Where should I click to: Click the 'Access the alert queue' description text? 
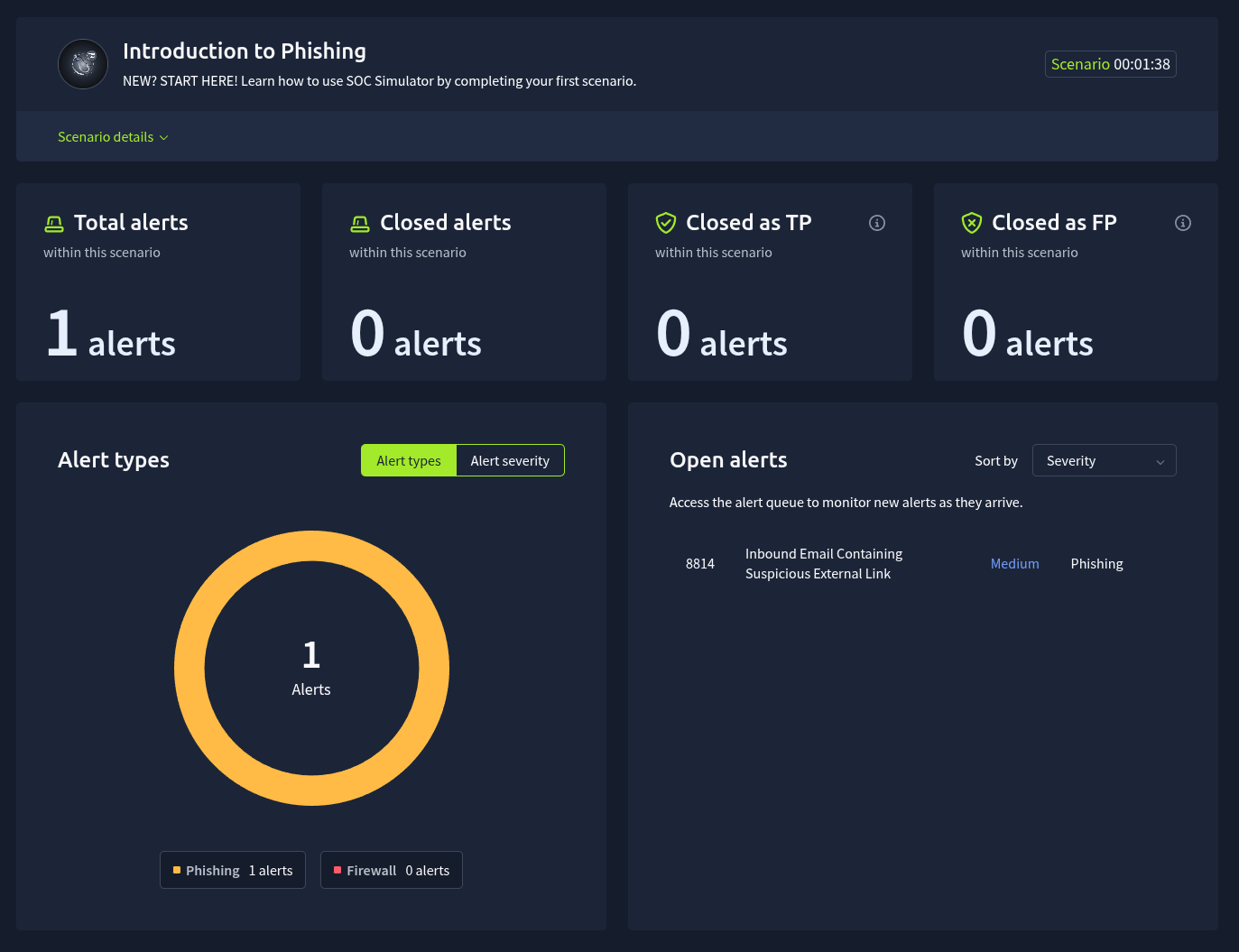pos(846,503)
